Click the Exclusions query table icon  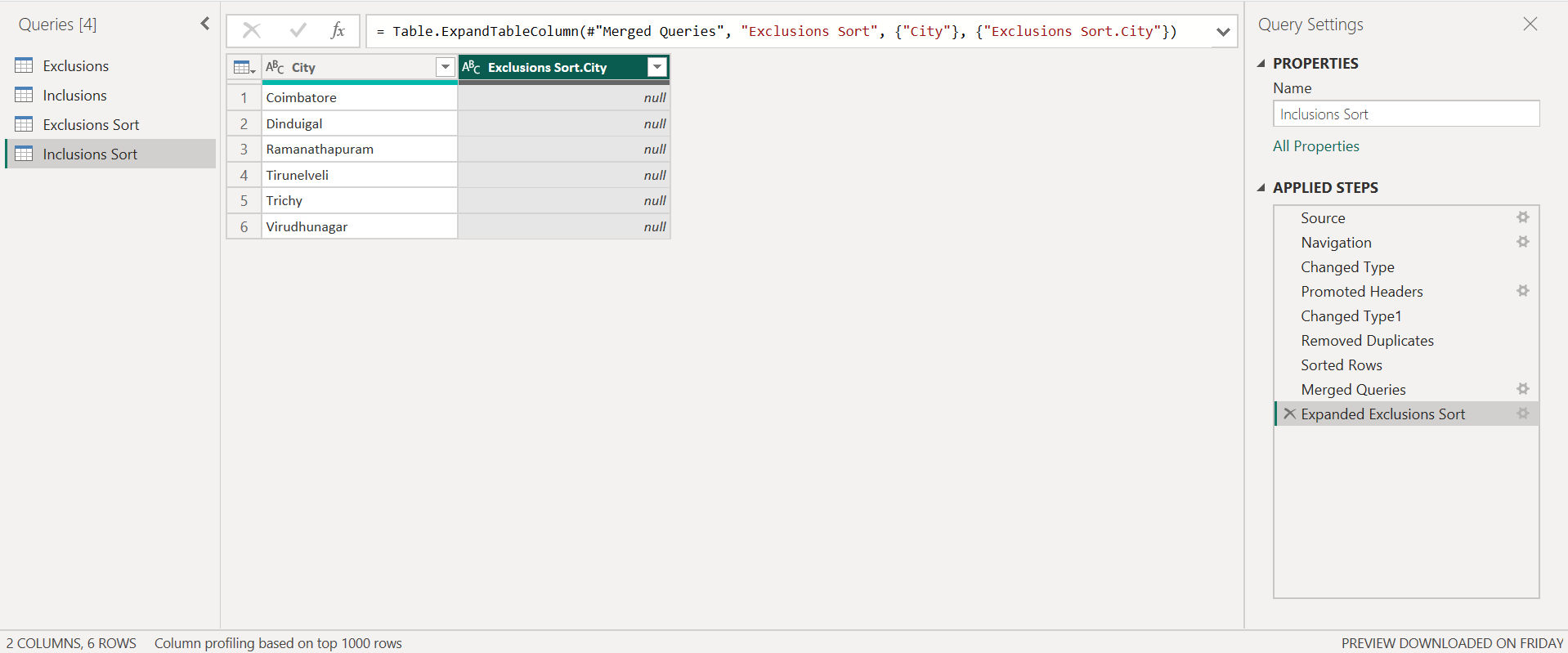click(24, 65)
